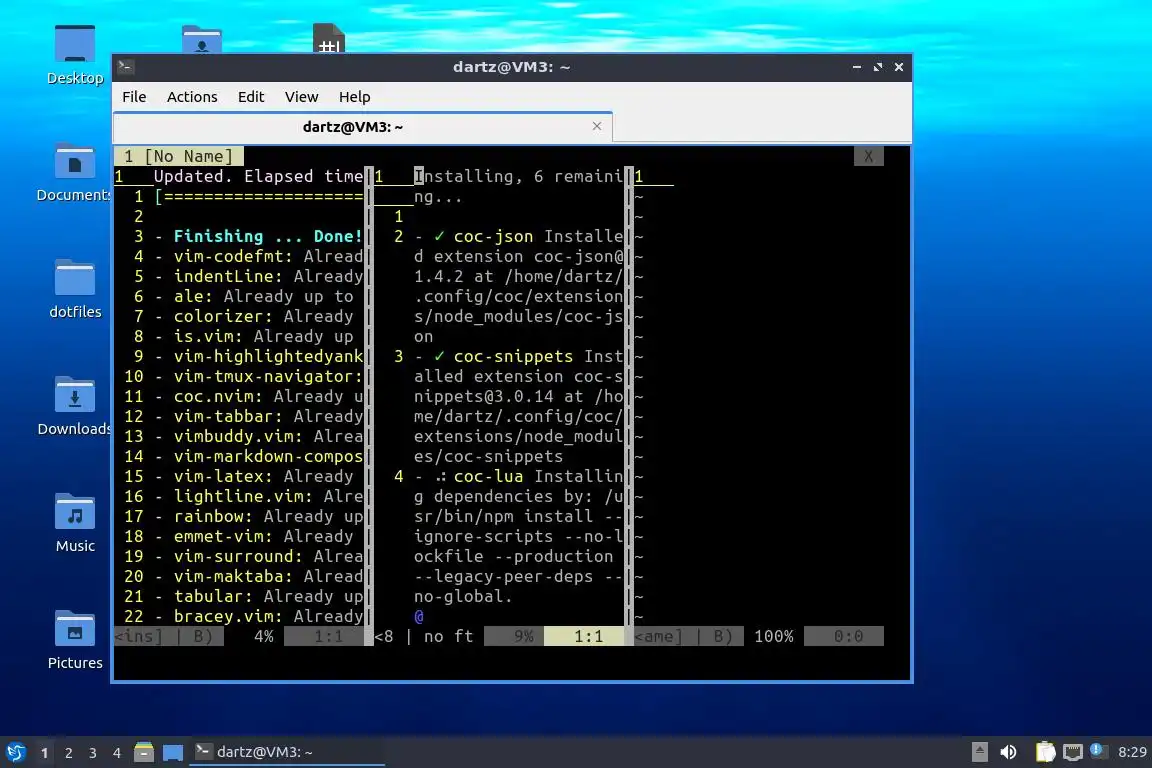Image resolution: width=1152 pixels, height=768 pixels.
Task: Click the coc-snippets Installed line
Action: [518, 356]
